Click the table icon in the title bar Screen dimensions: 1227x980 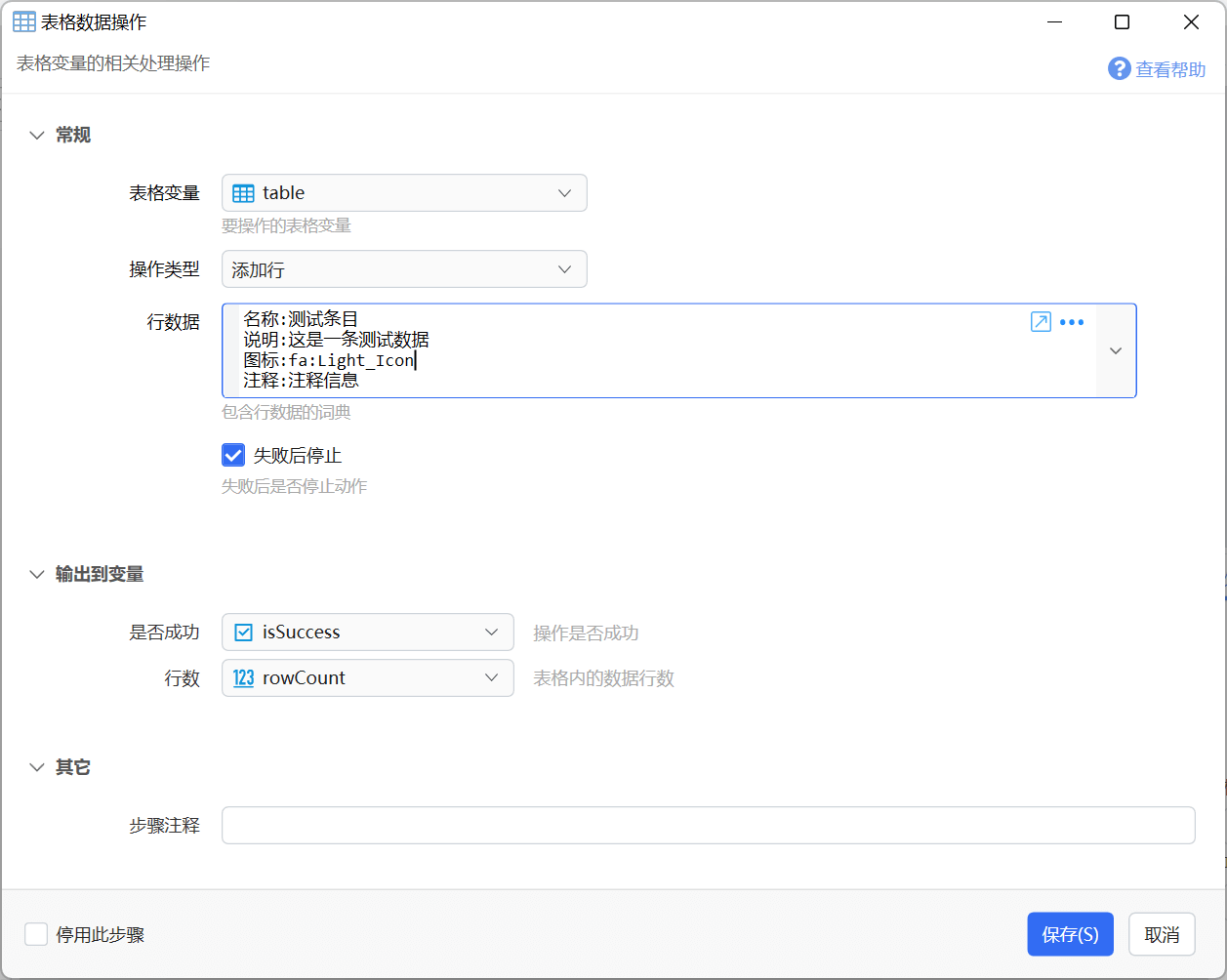pos(24,22)
